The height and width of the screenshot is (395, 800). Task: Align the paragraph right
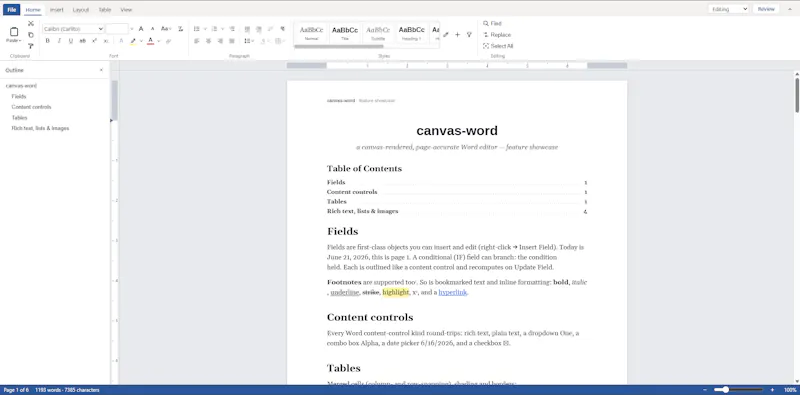pyautogui.click(x=220, y=41)
